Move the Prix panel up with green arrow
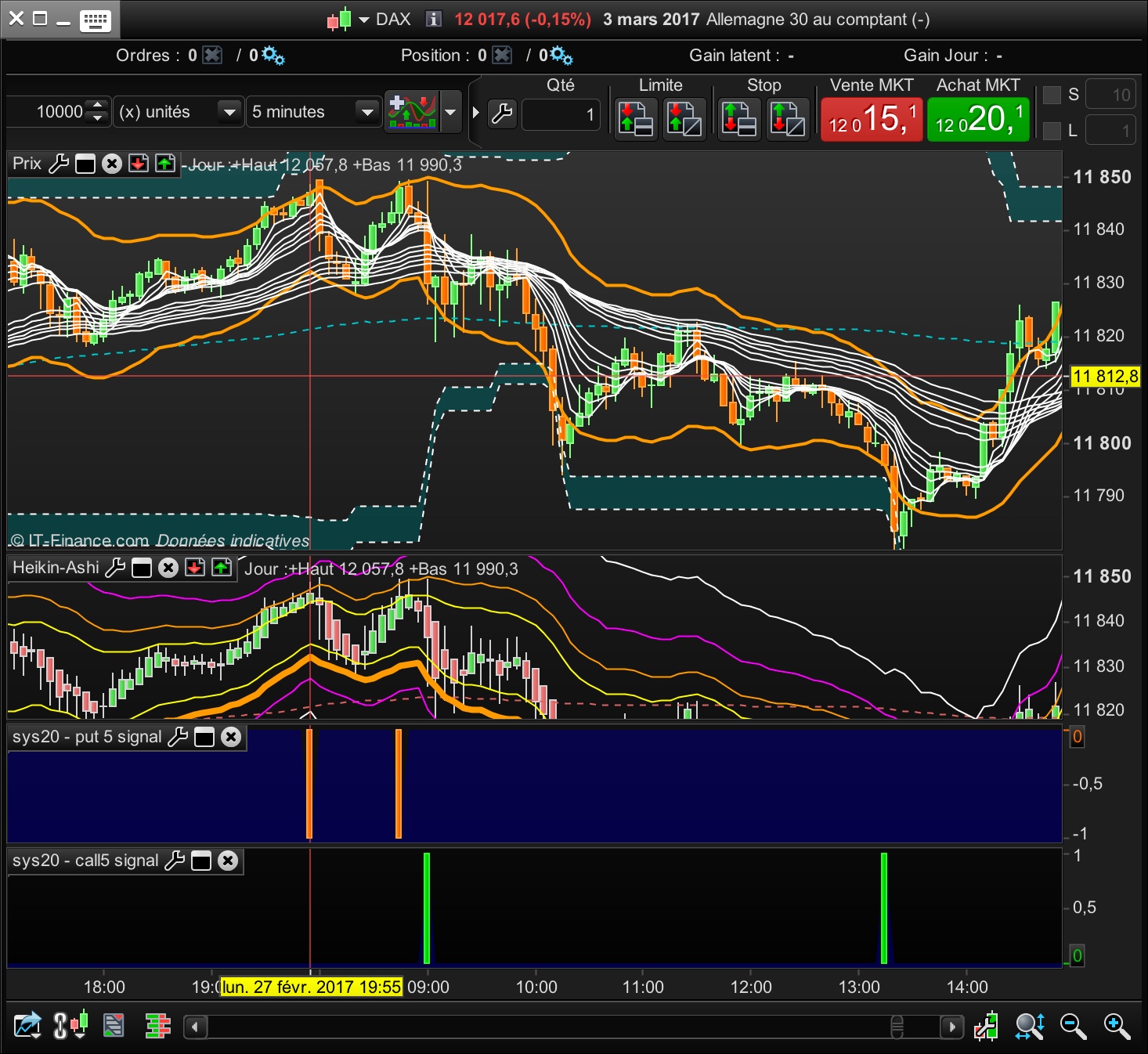The width and height of the screenshot is (1148, 1054). pos(165,164)
